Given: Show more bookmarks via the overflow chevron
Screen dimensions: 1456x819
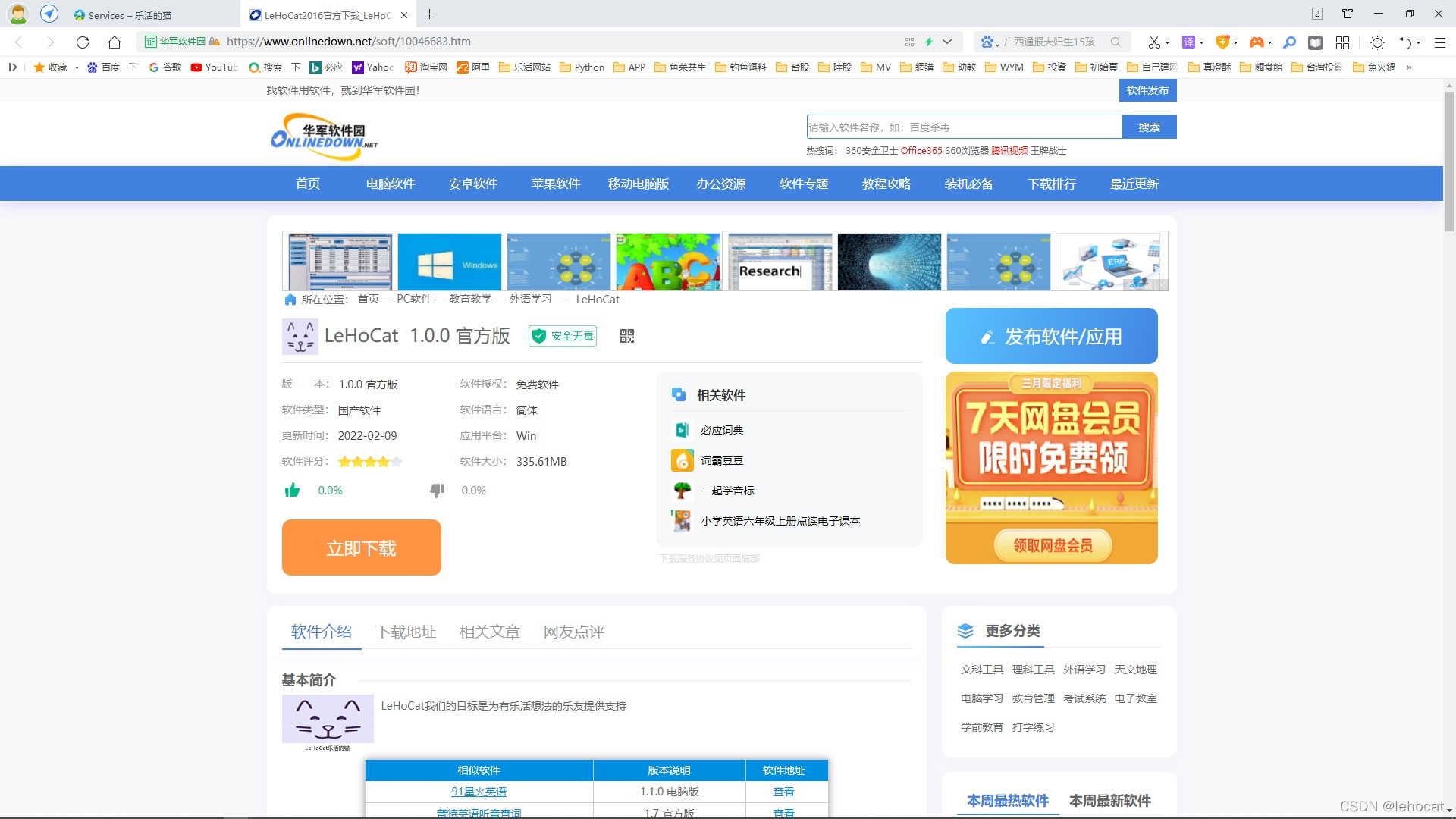Looking at the screenshot, I should click(x=1409, y=67).
